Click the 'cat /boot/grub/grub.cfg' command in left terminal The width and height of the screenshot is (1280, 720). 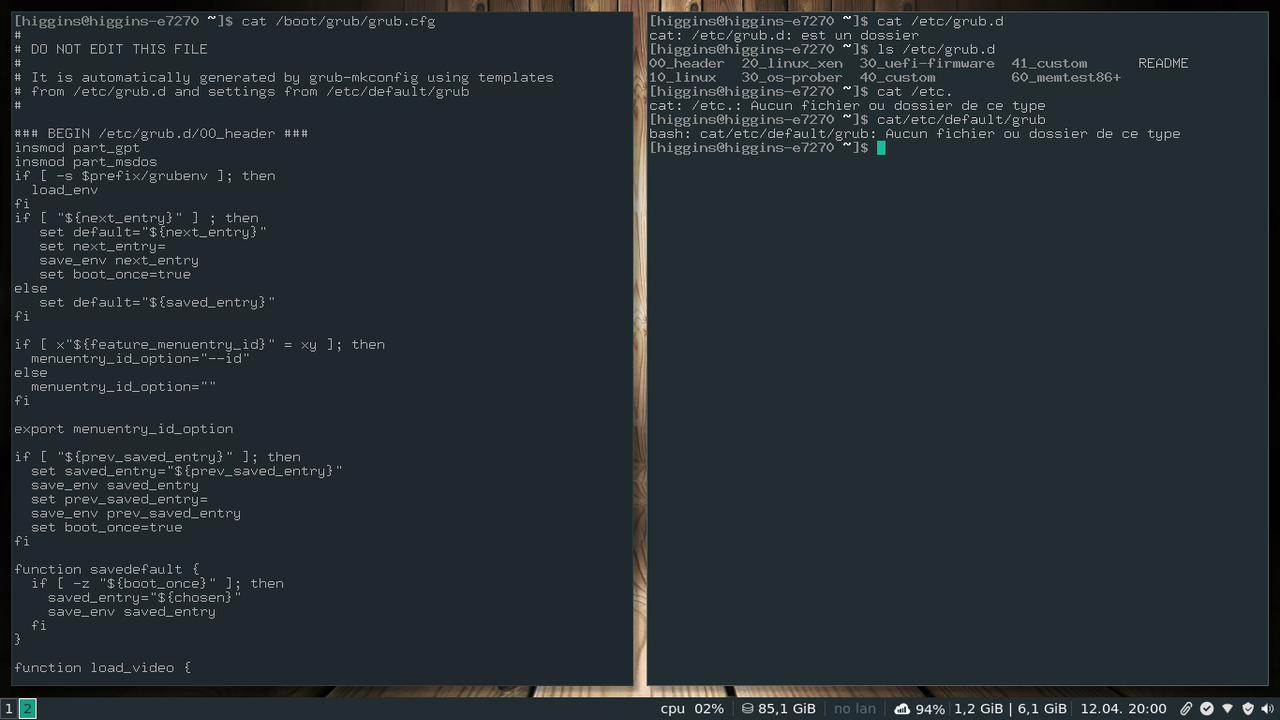point(338,21)
